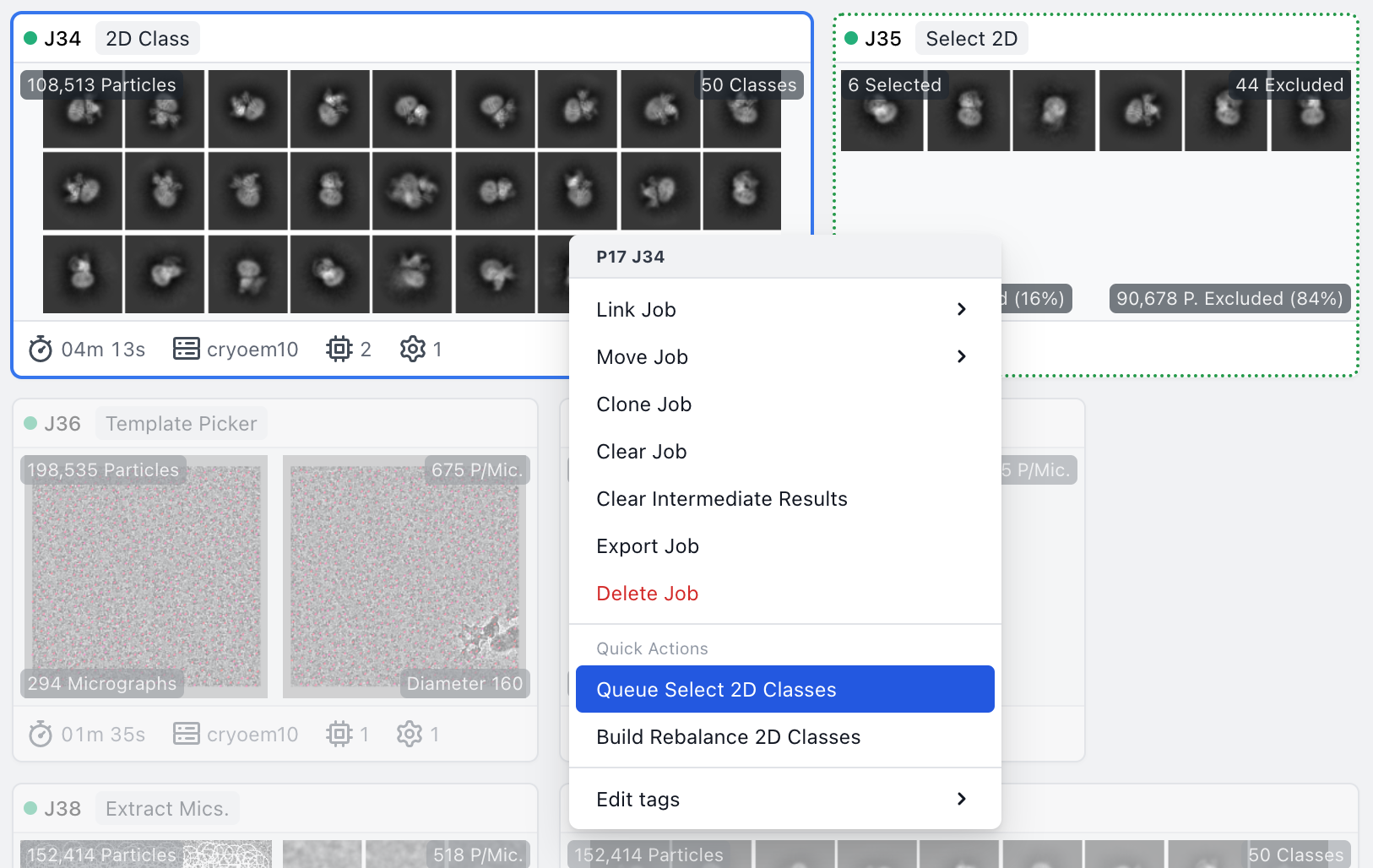Click the gear icon on J36 card

pyautogui.click(x=410, y=735)
